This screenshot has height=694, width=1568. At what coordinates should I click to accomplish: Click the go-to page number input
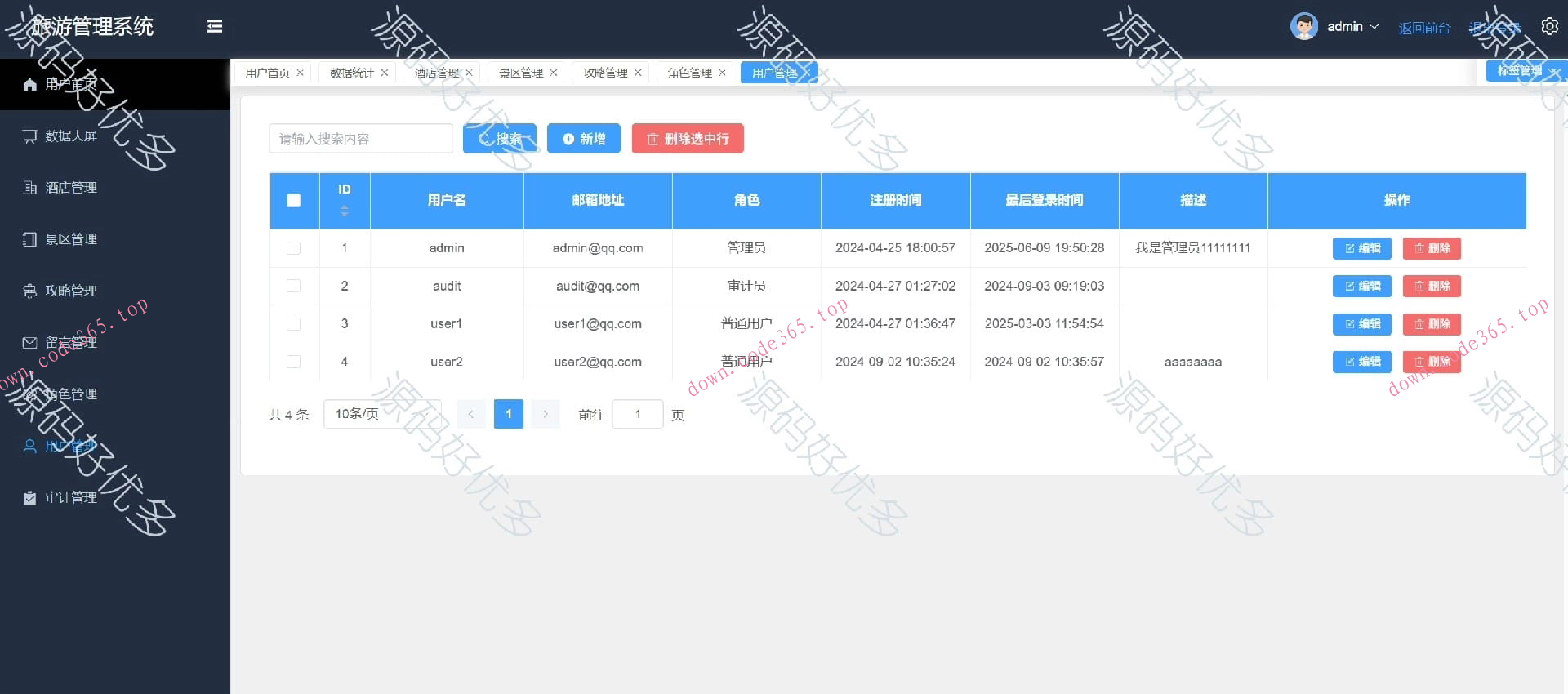tap(638, 414)
